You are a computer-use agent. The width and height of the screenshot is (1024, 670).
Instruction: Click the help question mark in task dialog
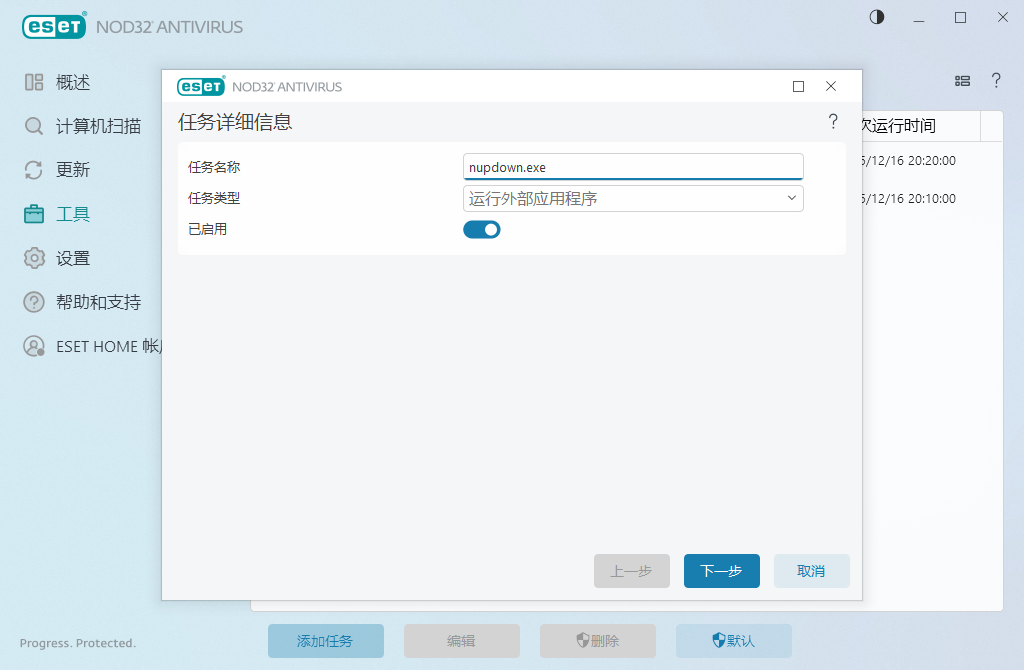click(x=832, y=122)
